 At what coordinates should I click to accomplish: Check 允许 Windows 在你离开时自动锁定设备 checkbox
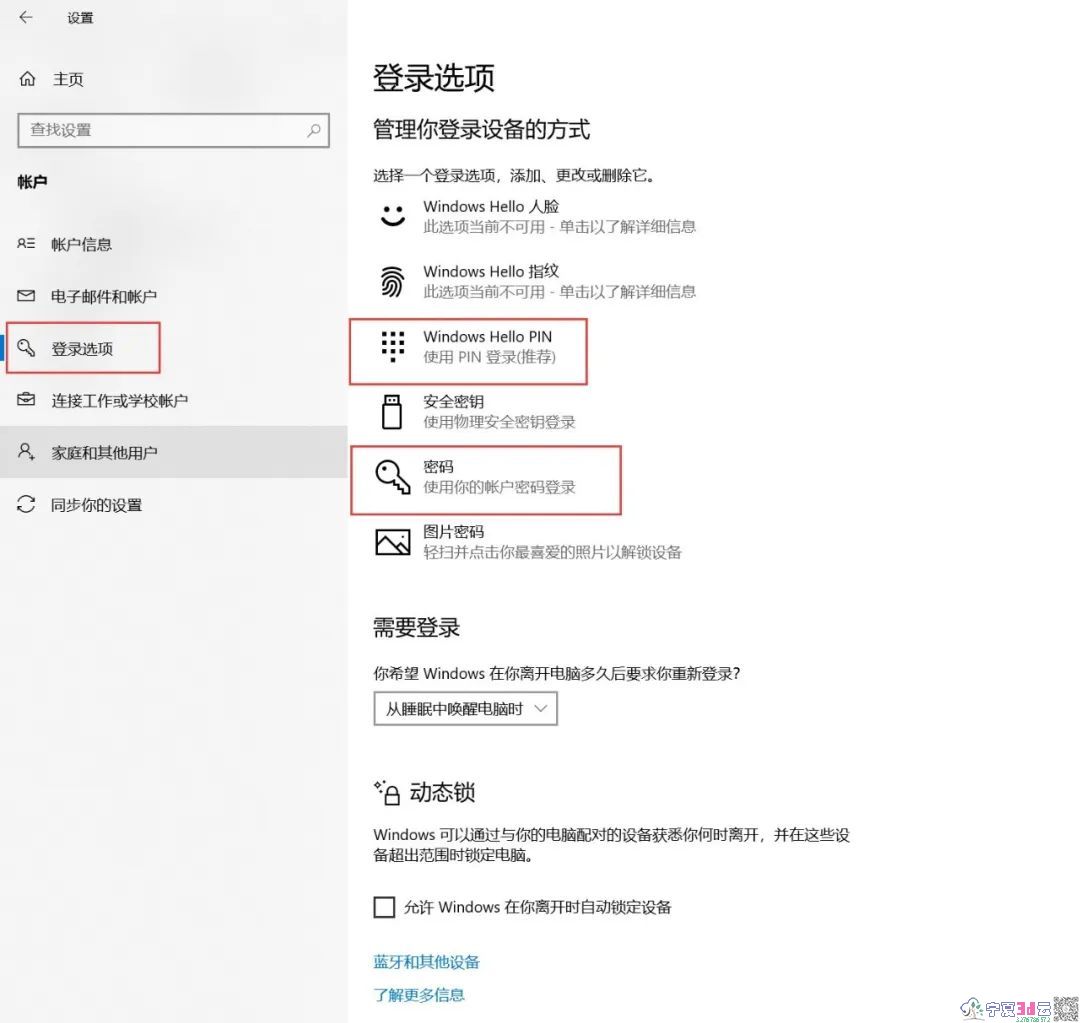tap(384, 907)
